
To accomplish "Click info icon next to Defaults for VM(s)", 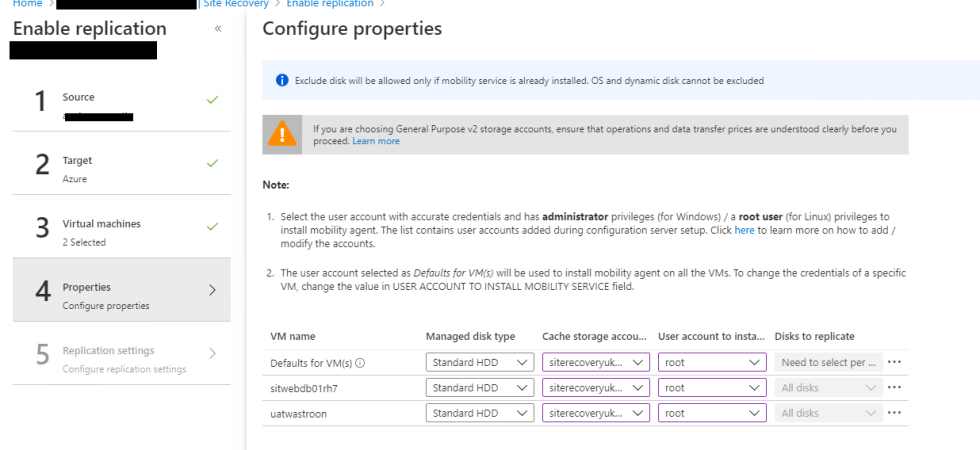I will pos(360,363).
